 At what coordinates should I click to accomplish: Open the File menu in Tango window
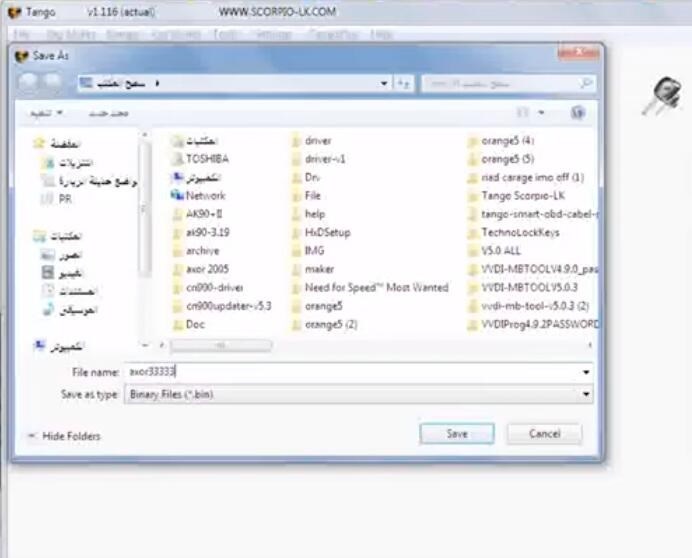[22, 34]
